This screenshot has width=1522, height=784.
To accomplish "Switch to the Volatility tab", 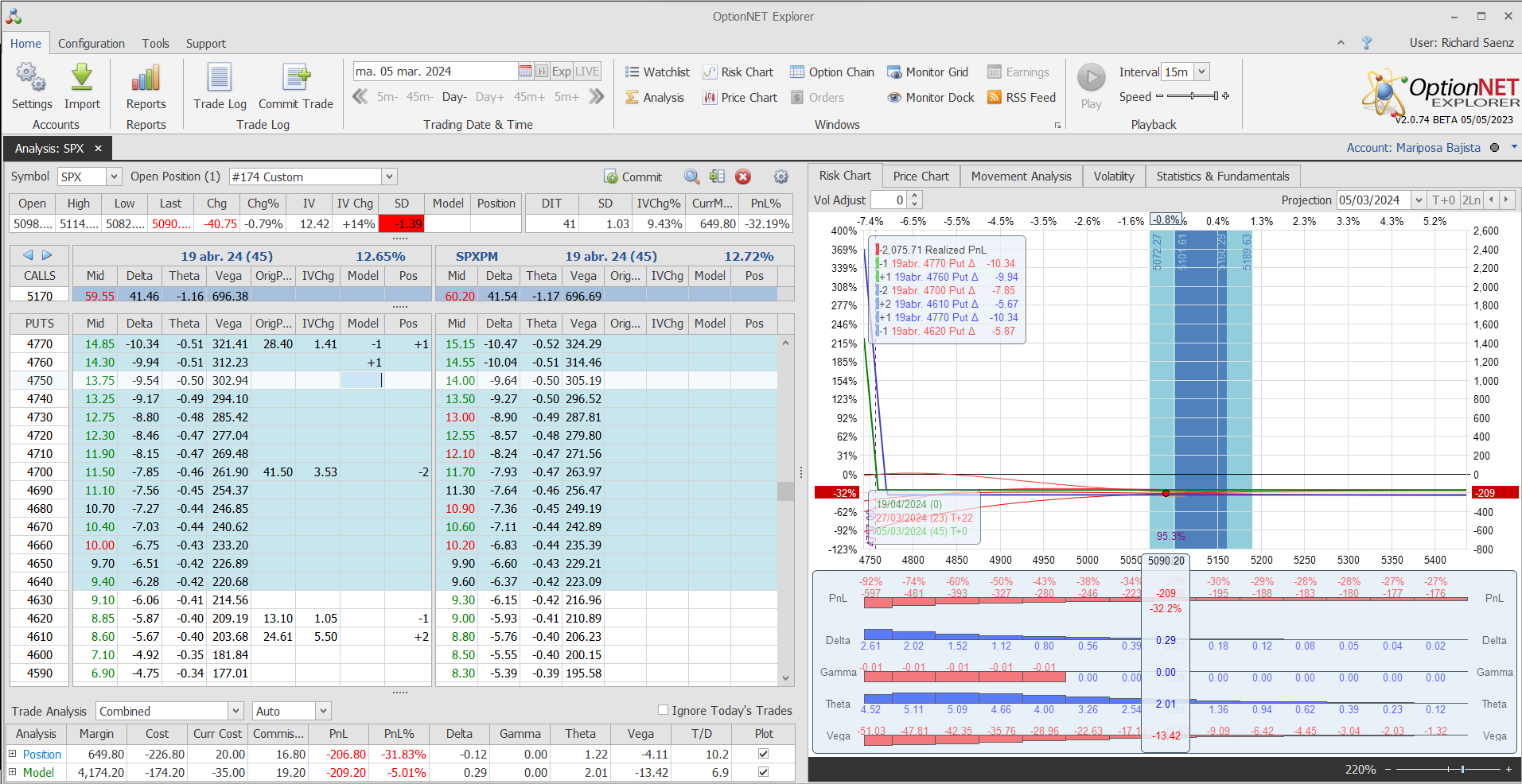I will pyautogui.click(x=1113, y=176).
